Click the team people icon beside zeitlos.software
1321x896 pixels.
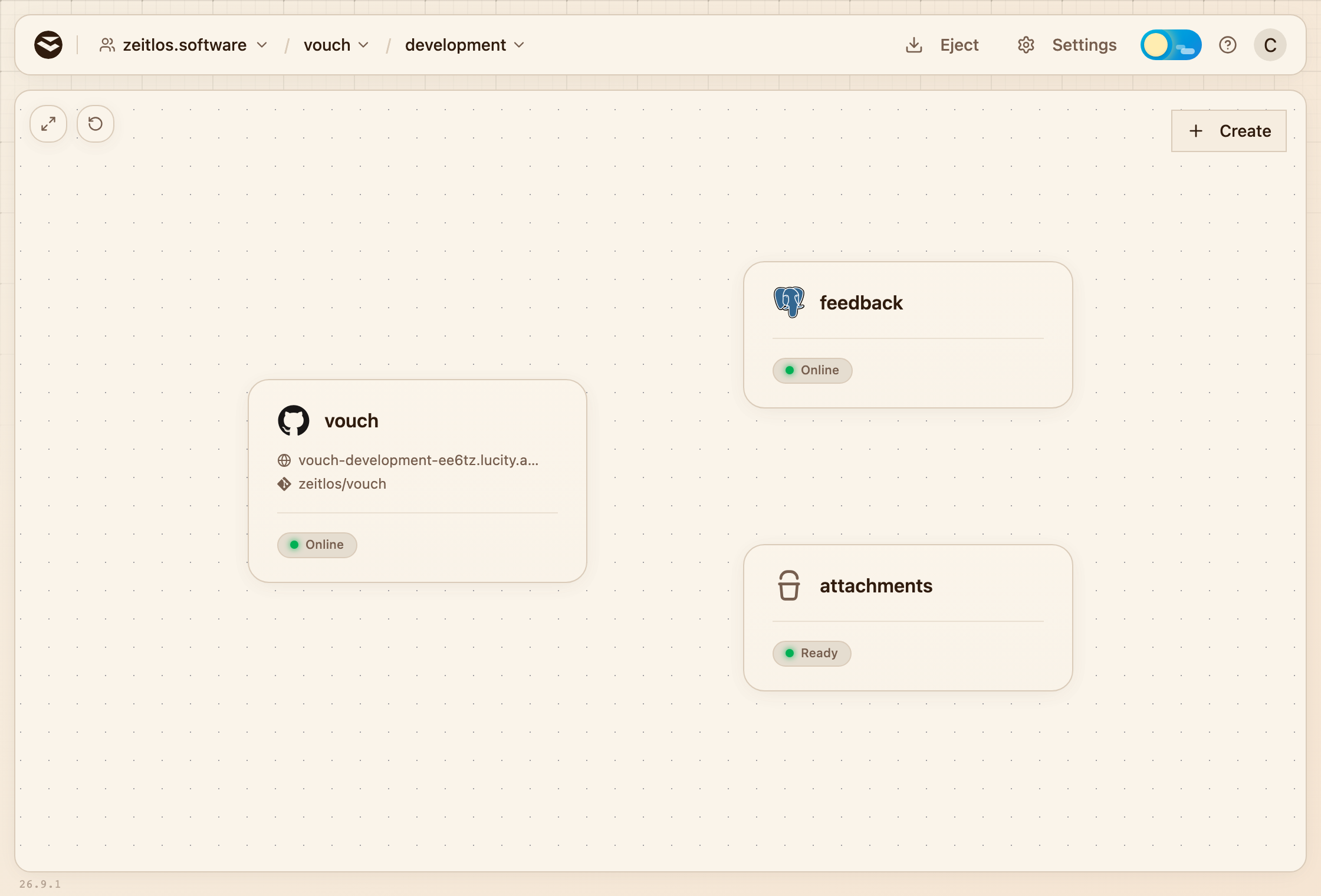coord(107,45)
